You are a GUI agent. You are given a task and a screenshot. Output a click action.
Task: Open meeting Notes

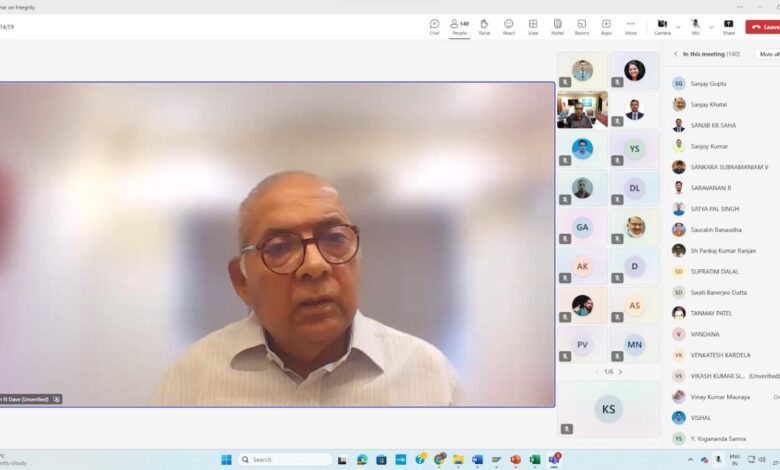[557, 25]
